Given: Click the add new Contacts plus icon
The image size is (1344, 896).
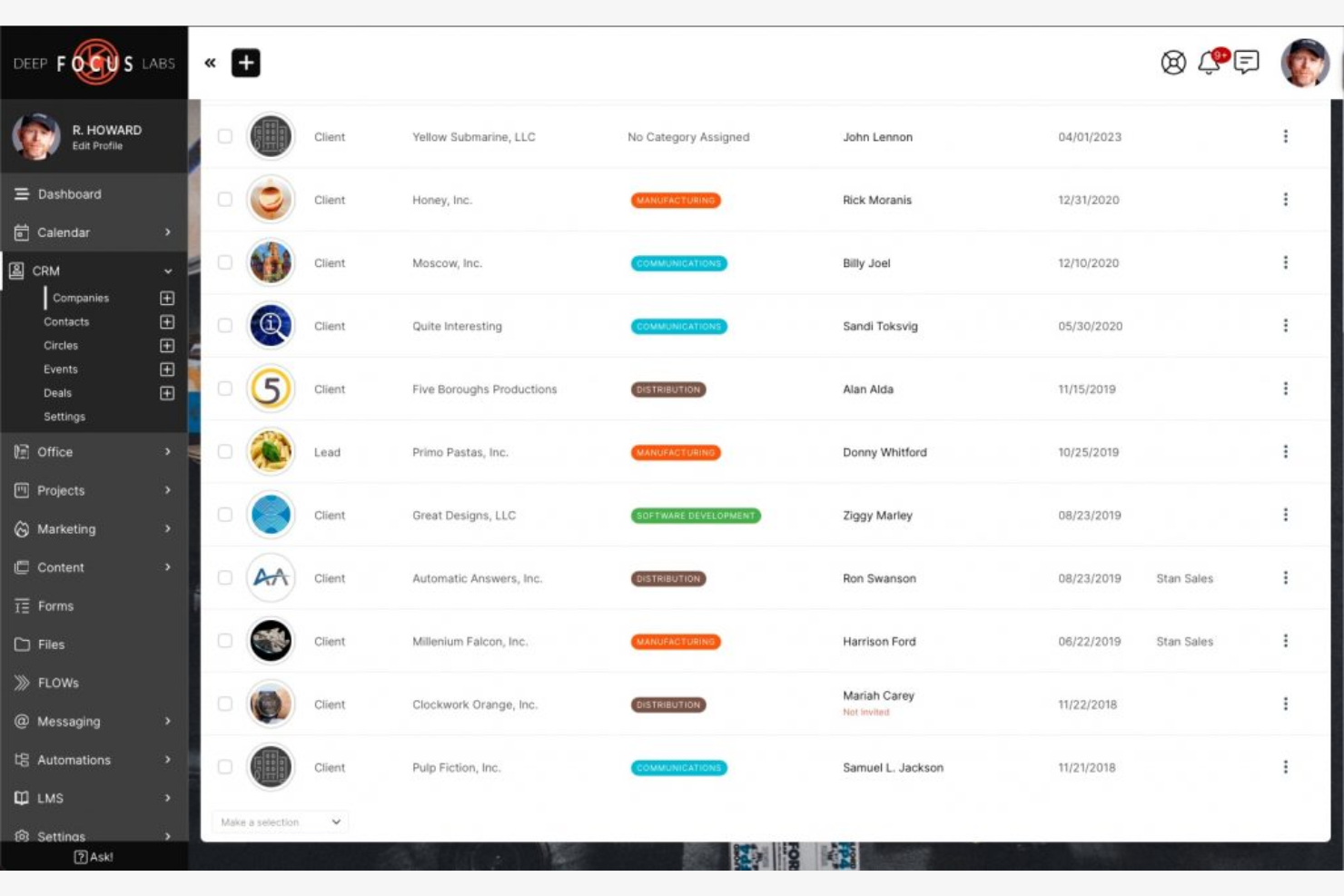Looking at the screenshot, I should tap(165, 320).
